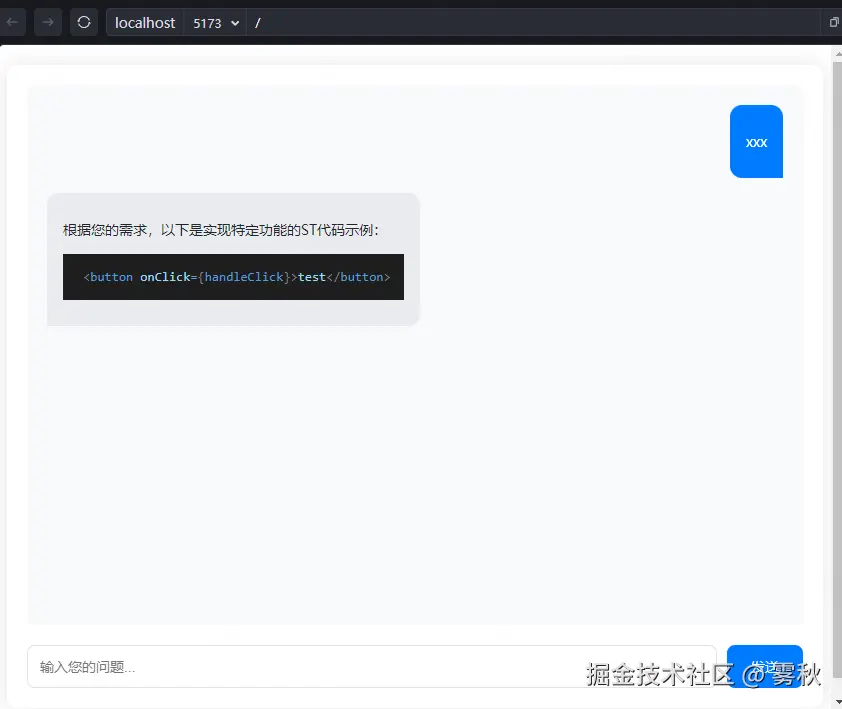Select the dark code block snippet
842x709 pixels.
[233, 277]
